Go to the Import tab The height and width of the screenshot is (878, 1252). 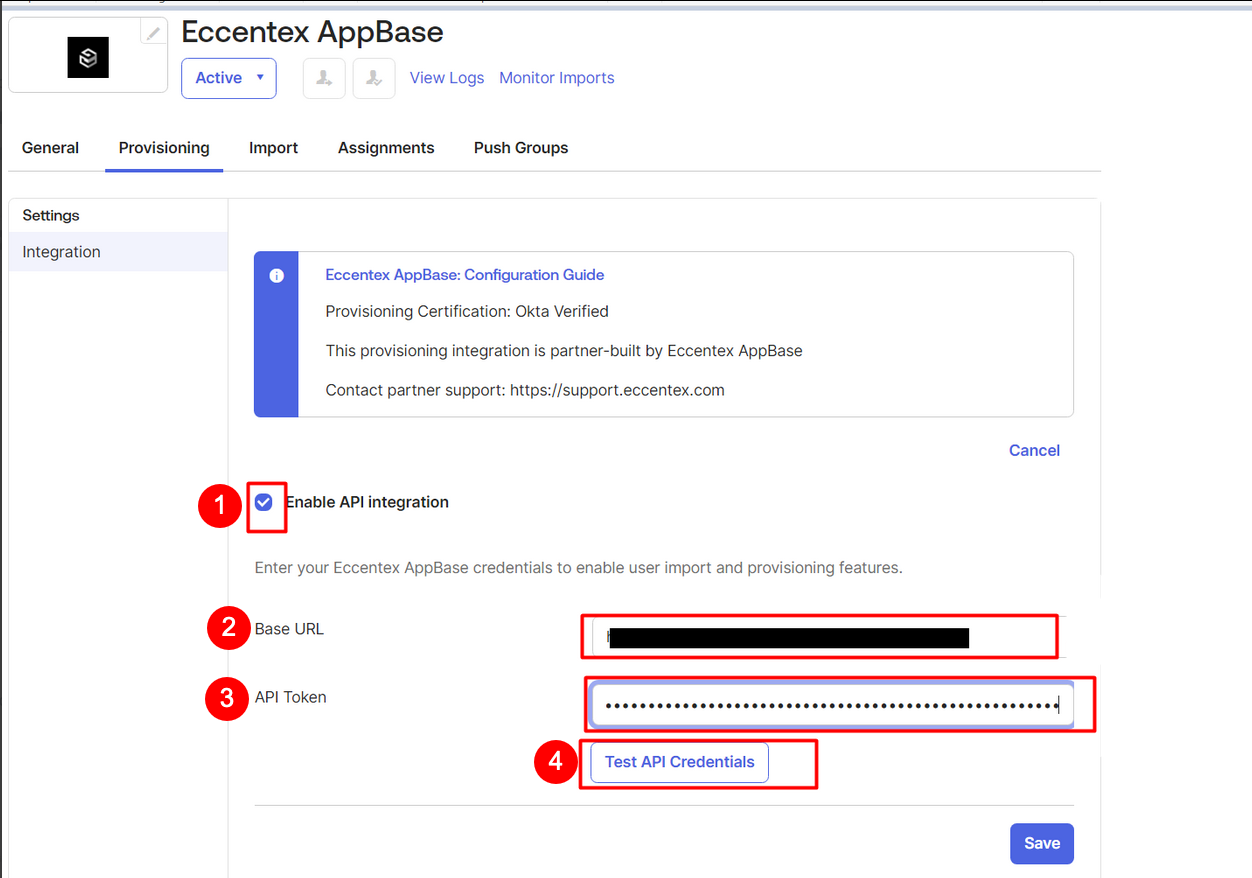274,148
